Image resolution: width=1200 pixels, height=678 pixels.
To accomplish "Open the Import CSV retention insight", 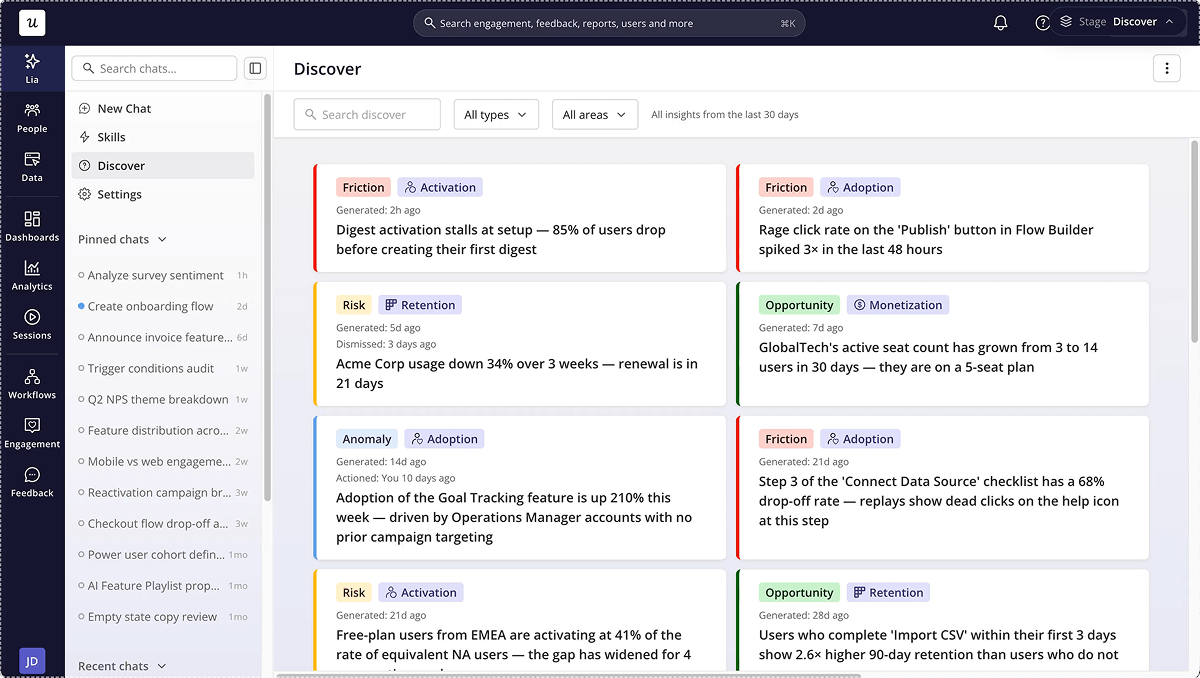I will 943,620.
